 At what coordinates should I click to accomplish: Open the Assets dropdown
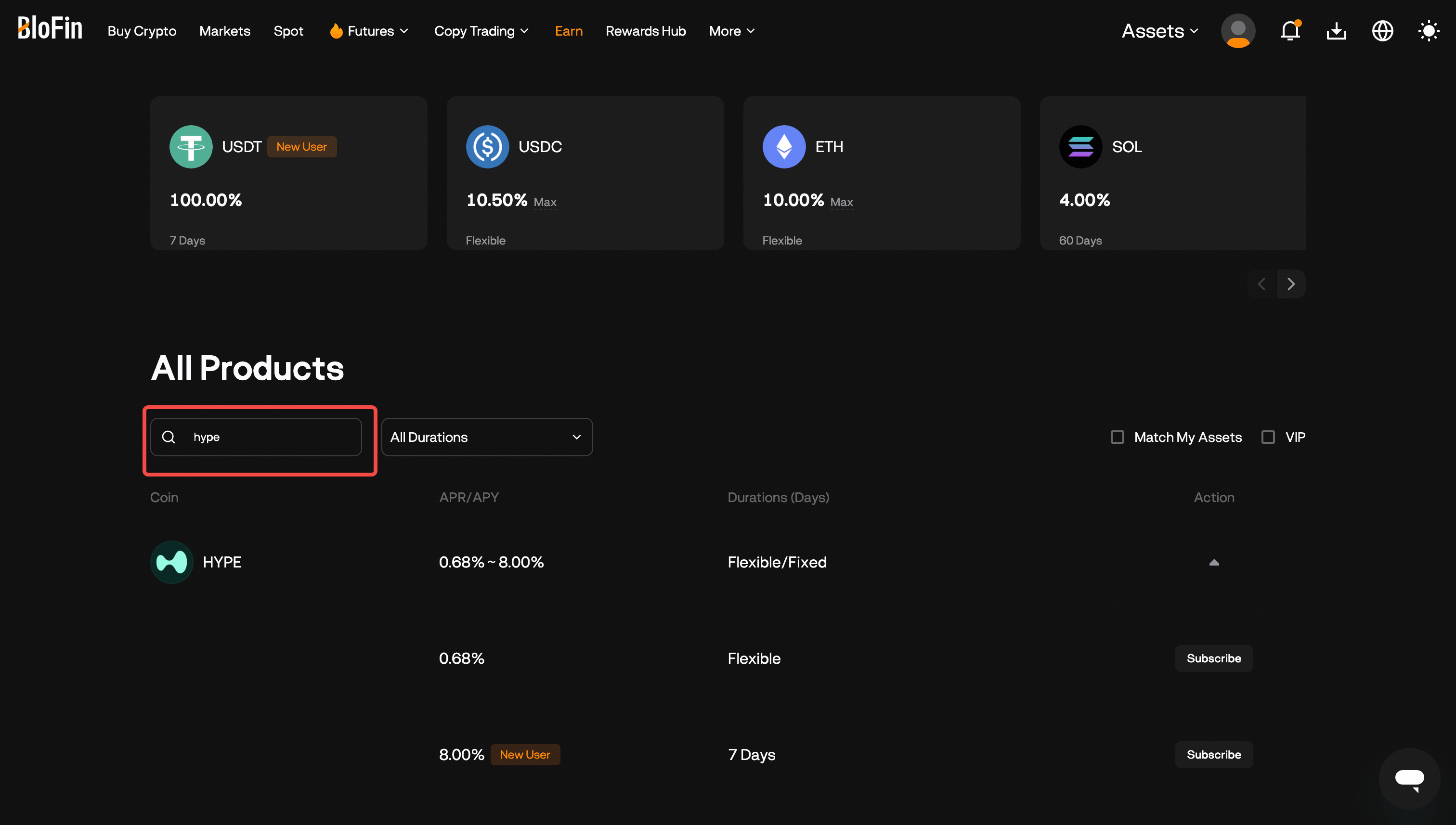(x=1159, y=31)
